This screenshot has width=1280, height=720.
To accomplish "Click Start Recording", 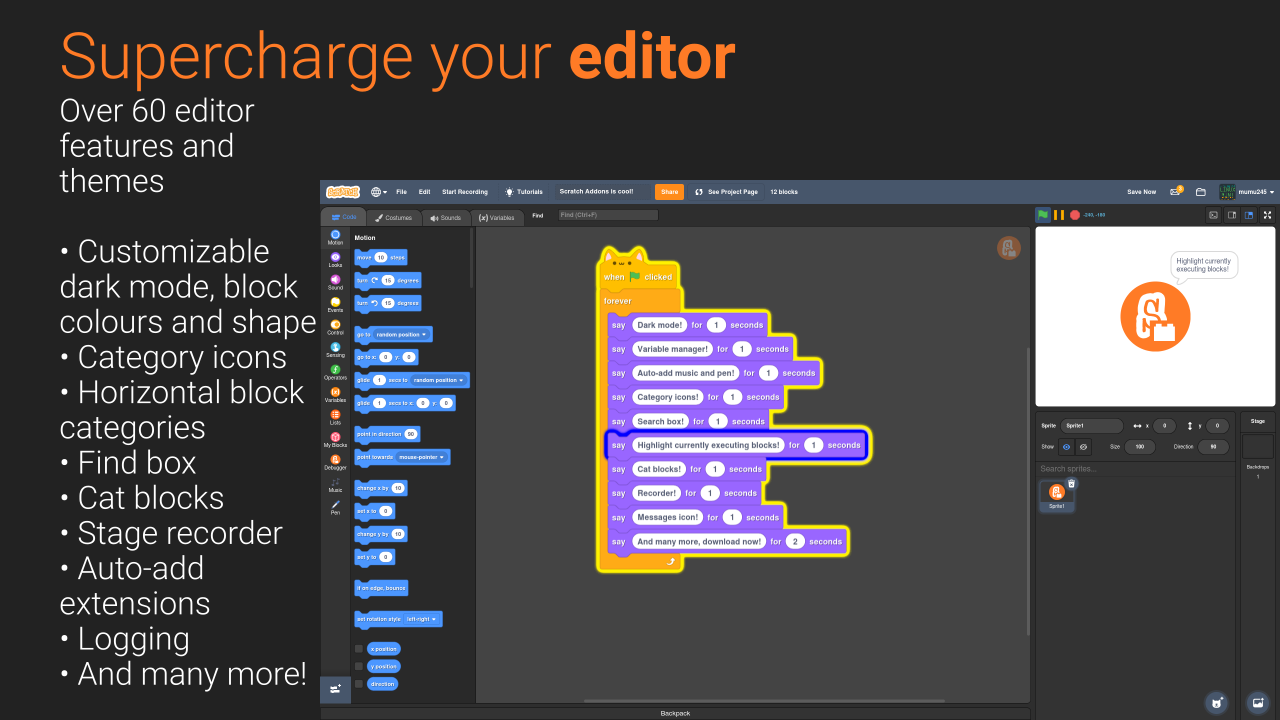I will [465, 192].
